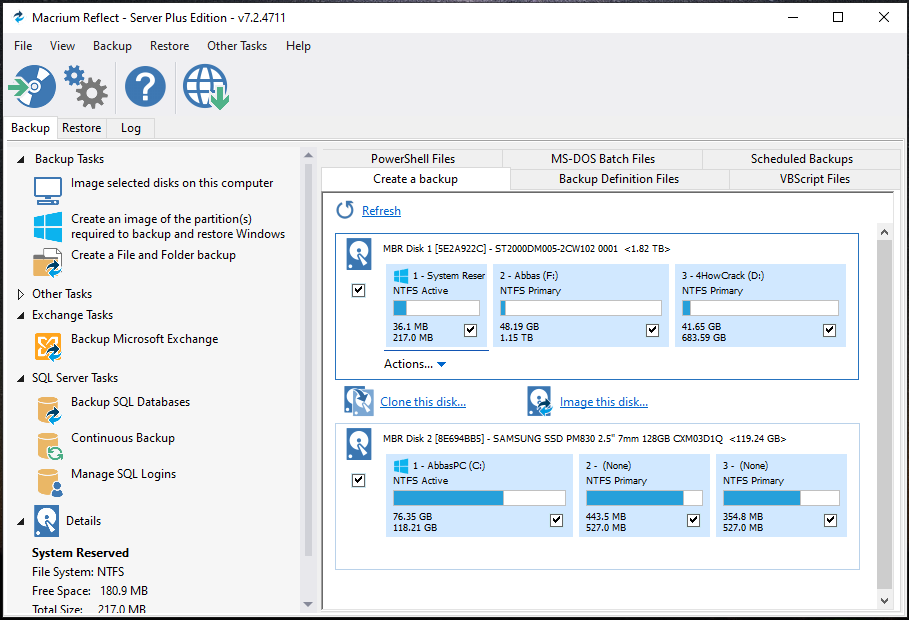The height and width of the screenshot is (620, 909).
Task: Click the Image this disk icon
Action: [x=539, y=401]
